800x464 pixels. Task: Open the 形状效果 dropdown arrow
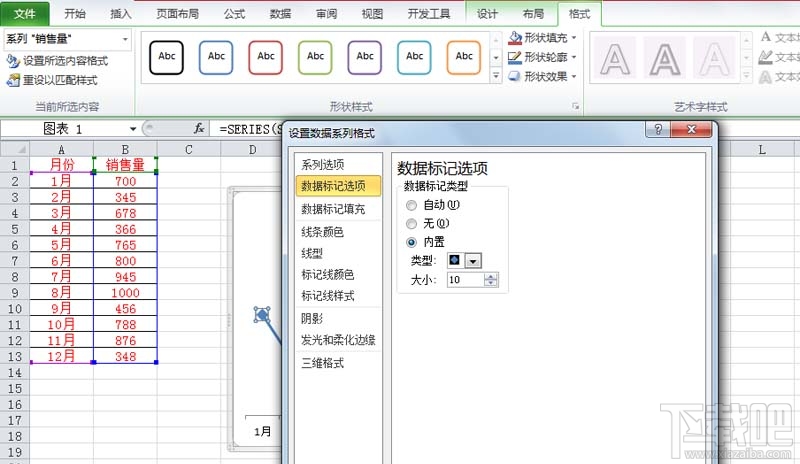pos(574,77)
